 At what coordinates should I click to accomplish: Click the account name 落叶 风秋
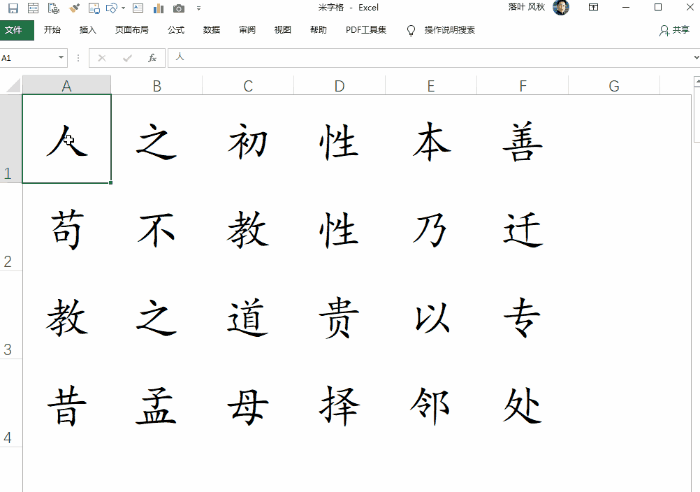[526, 7]
